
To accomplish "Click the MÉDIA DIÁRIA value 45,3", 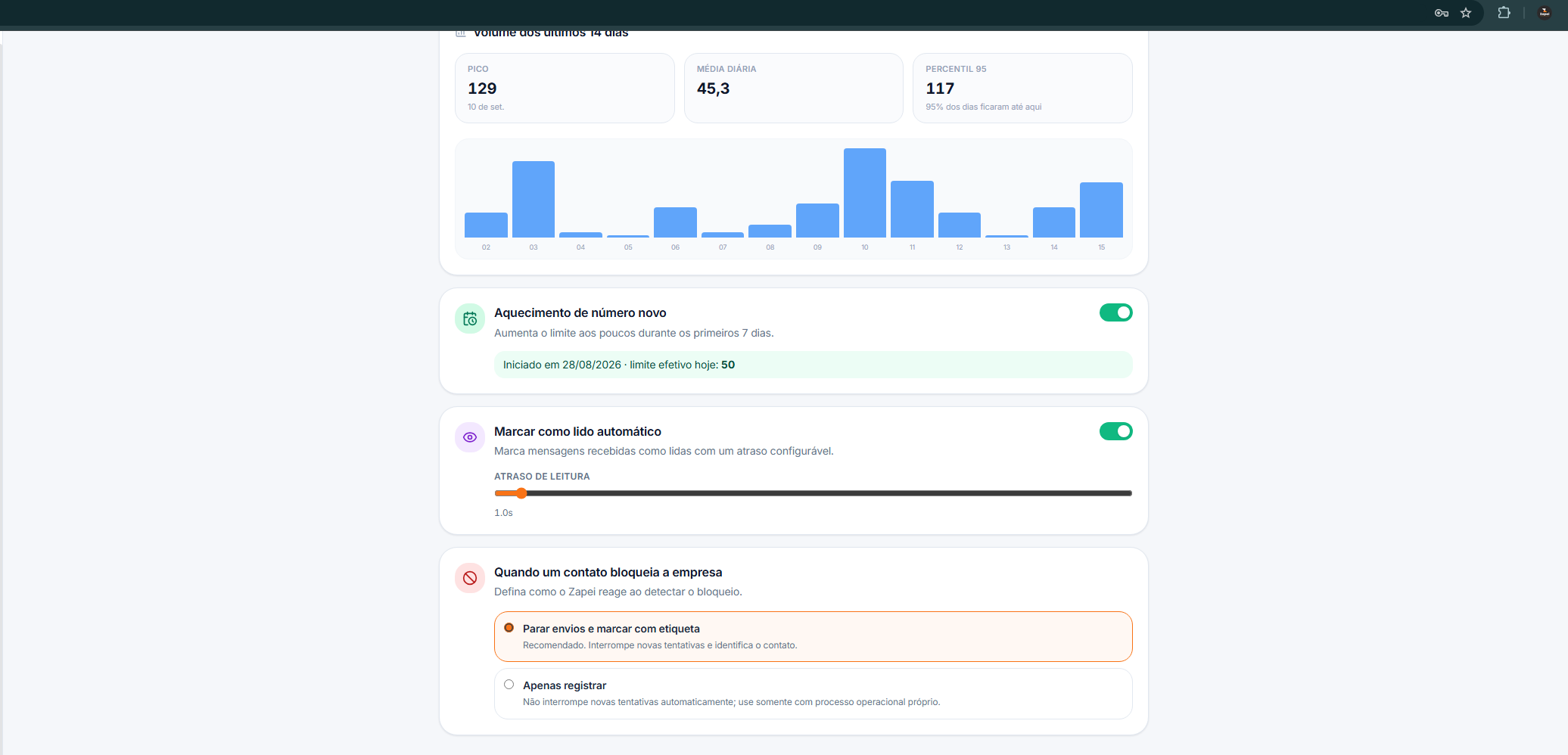I will 713,89.
